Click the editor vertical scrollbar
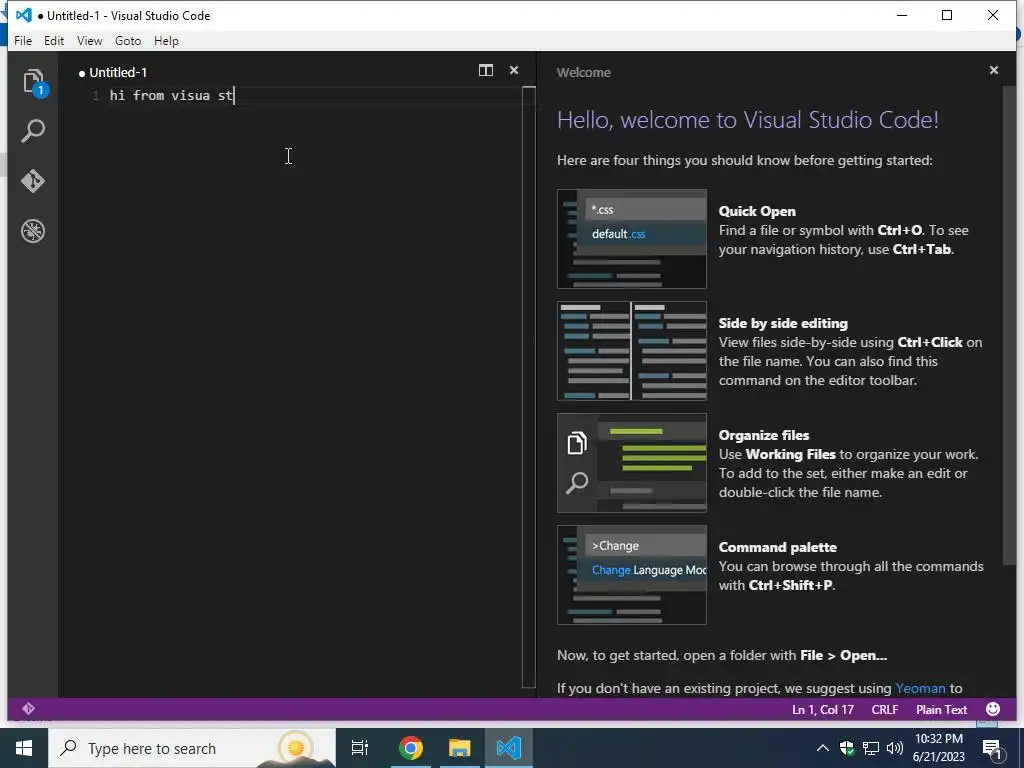Viewport: 1024px width, 768px height. 529,387
